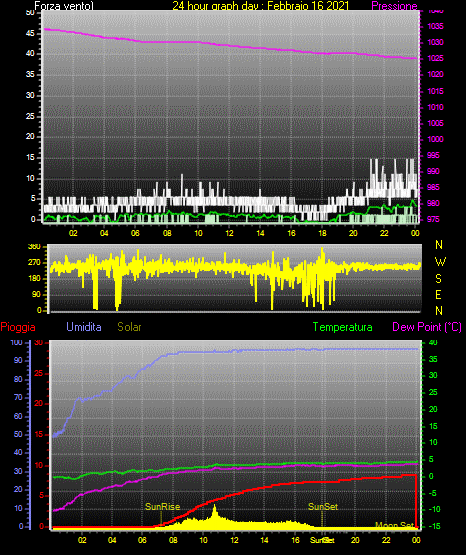Click the 100 humidity axis value
Screen dimensions: 466x555
tap(16, 342)
